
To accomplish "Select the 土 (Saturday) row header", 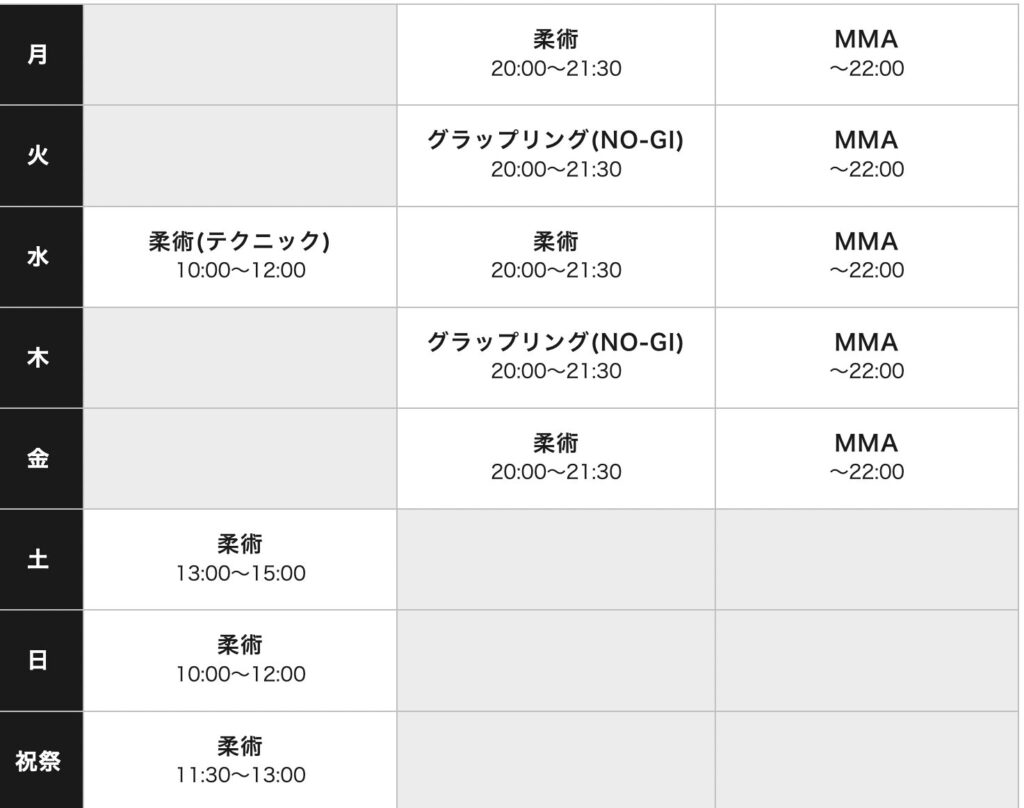I will click(x=38, y=559).
